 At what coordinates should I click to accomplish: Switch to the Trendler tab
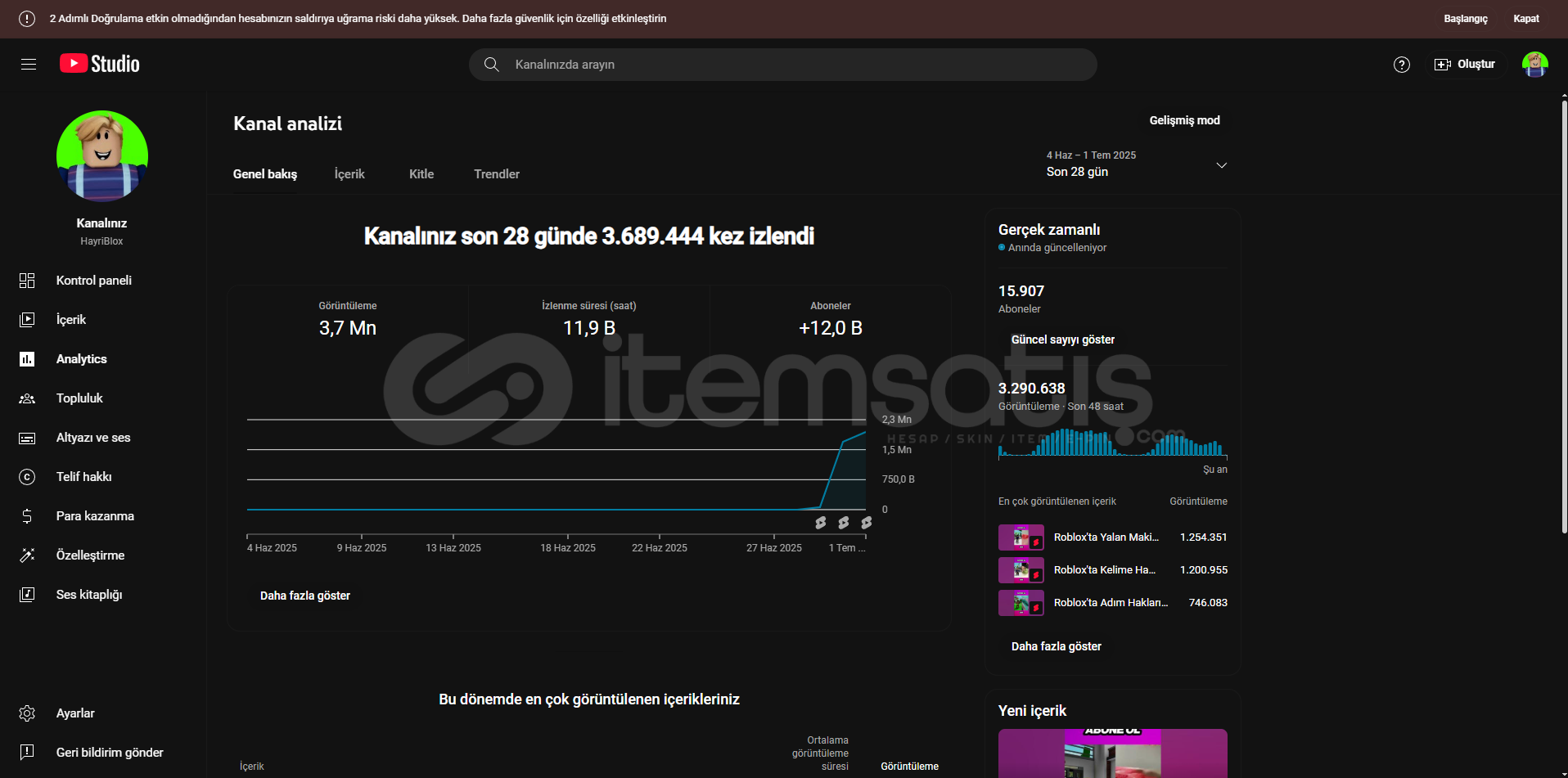tap(497, 174)
